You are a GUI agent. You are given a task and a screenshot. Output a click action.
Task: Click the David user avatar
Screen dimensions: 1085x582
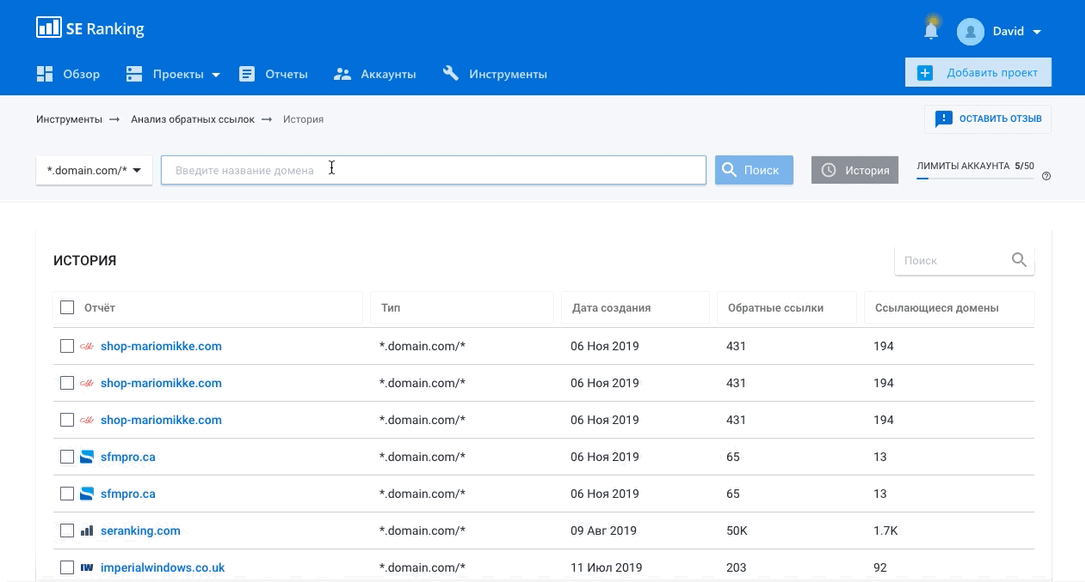970,32
